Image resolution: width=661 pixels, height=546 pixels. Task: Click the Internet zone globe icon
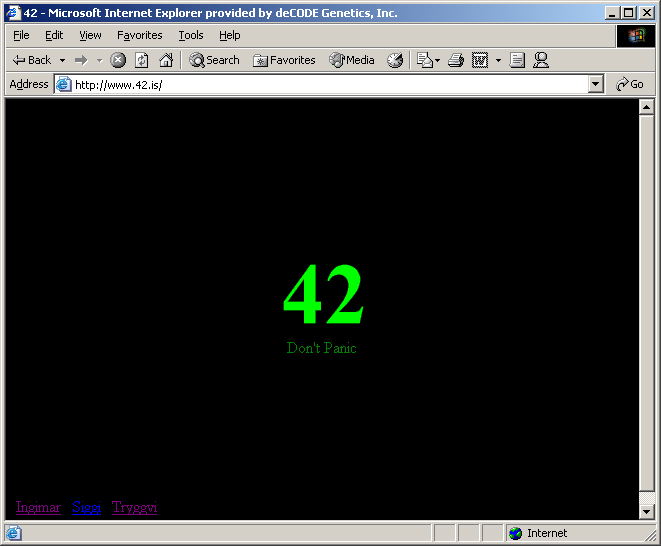pyautogui.click(x=515, y=533)
